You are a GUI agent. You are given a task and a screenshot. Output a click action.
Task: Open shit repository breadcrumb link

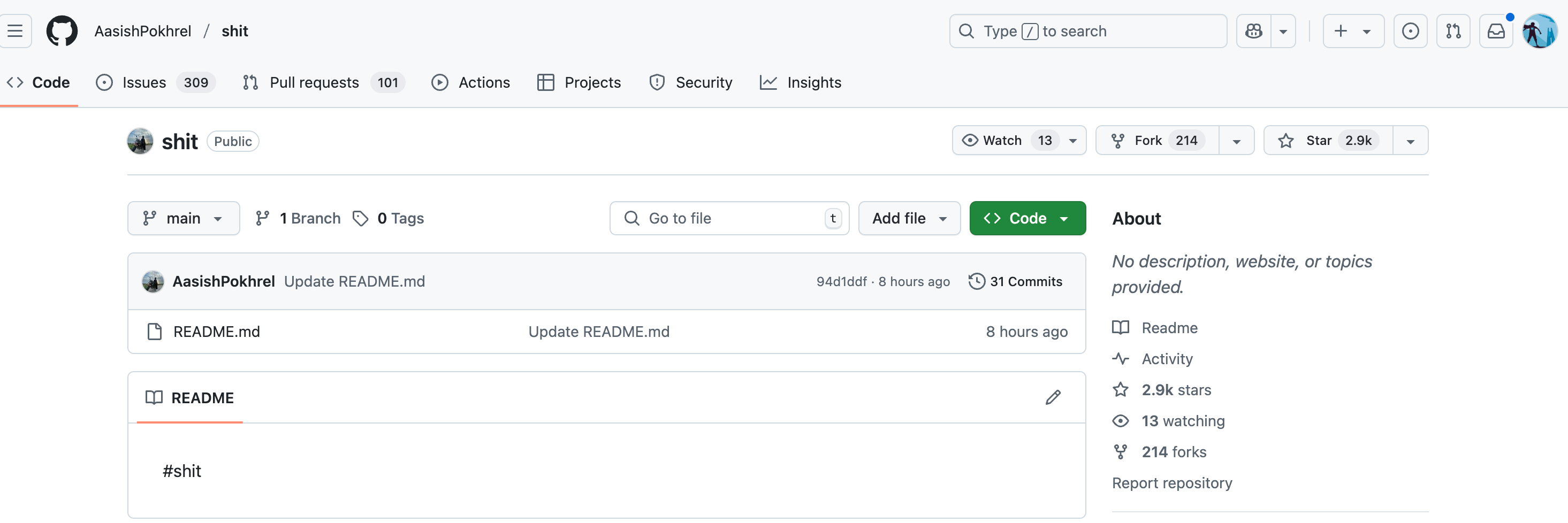click(234, 31)
